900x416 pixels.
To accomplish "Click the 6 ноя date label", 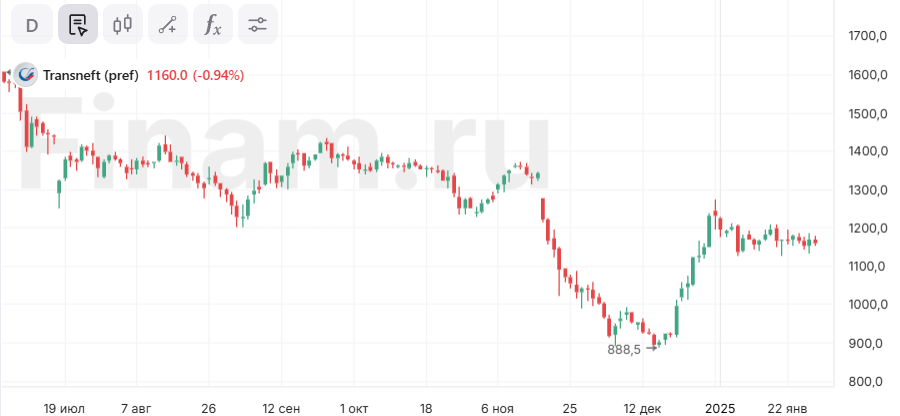I will pyautogui.click(x=496, y=408).
